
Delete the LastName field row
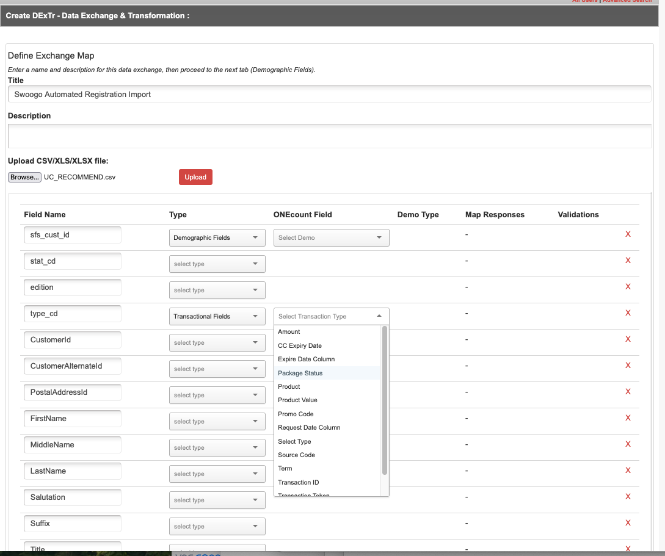[628, 470]
